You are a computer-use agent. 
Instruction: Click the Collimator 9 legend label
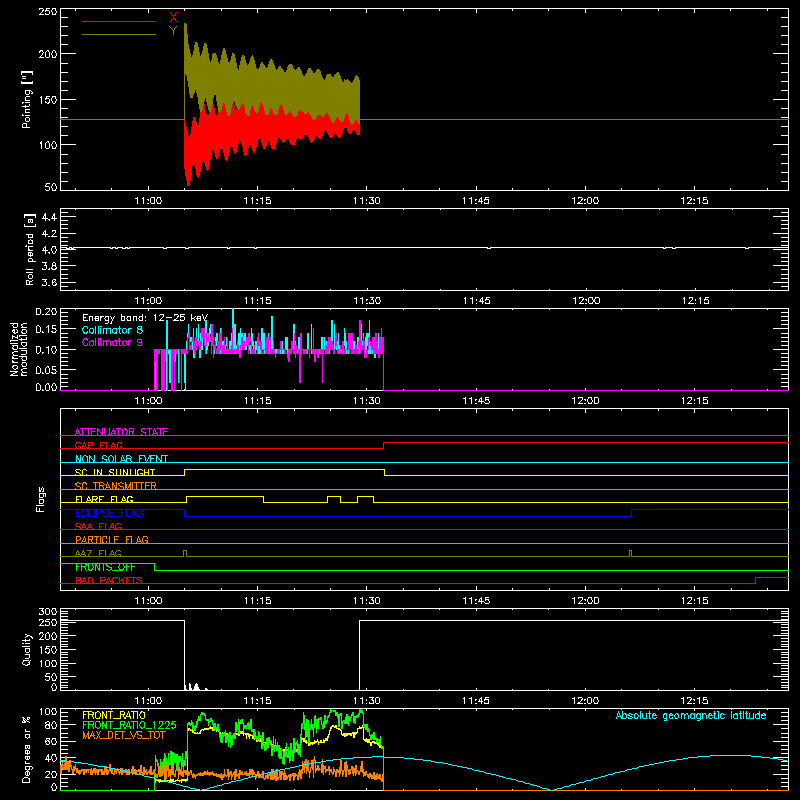tap(112, 342)
